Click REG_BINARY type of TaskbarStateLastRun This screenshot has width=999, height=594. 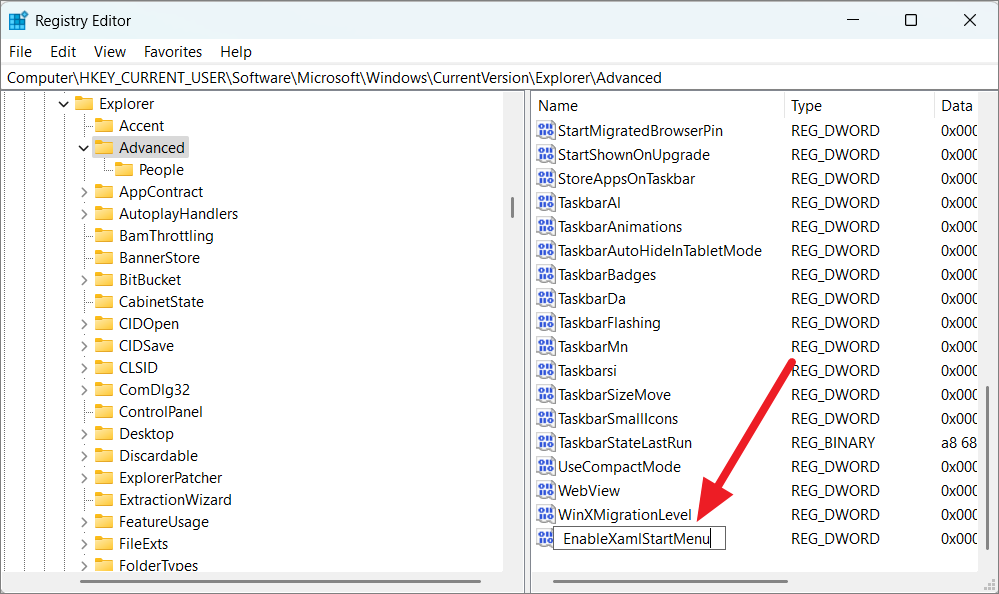(x=833, y=442)
